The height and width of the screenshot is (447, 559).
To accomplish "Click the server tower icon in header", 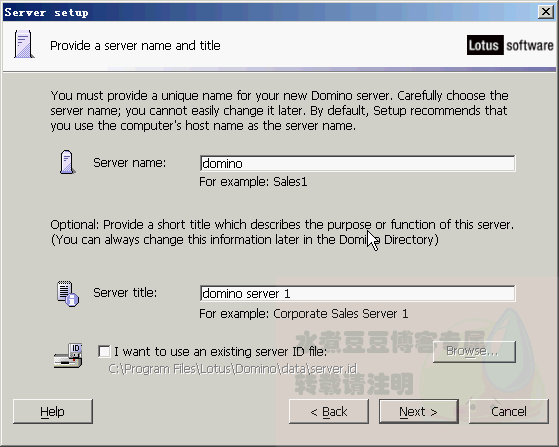I will [x=24, y=45].
